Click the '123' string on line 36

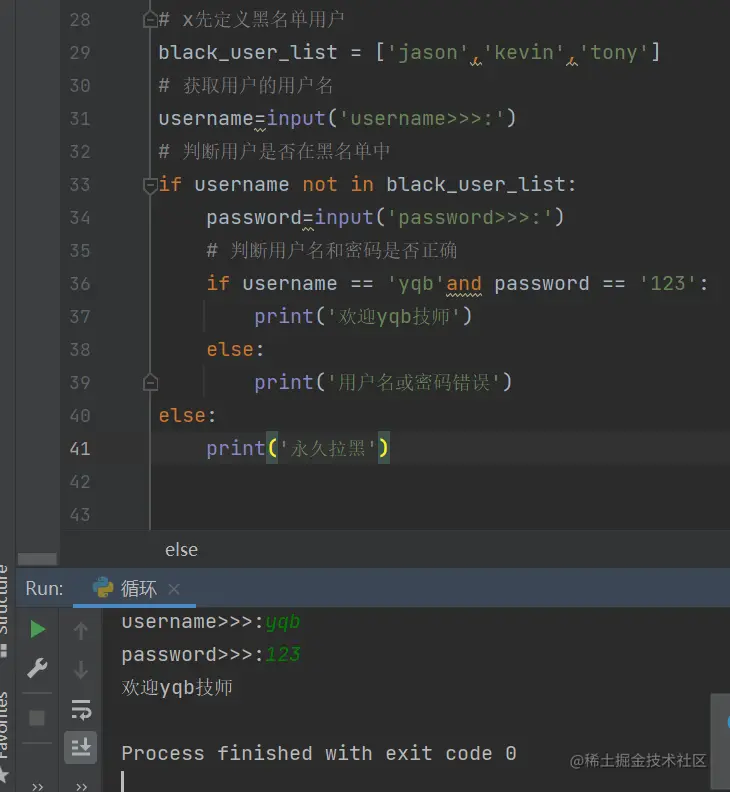pyautogui.click(x=668, y=283)
